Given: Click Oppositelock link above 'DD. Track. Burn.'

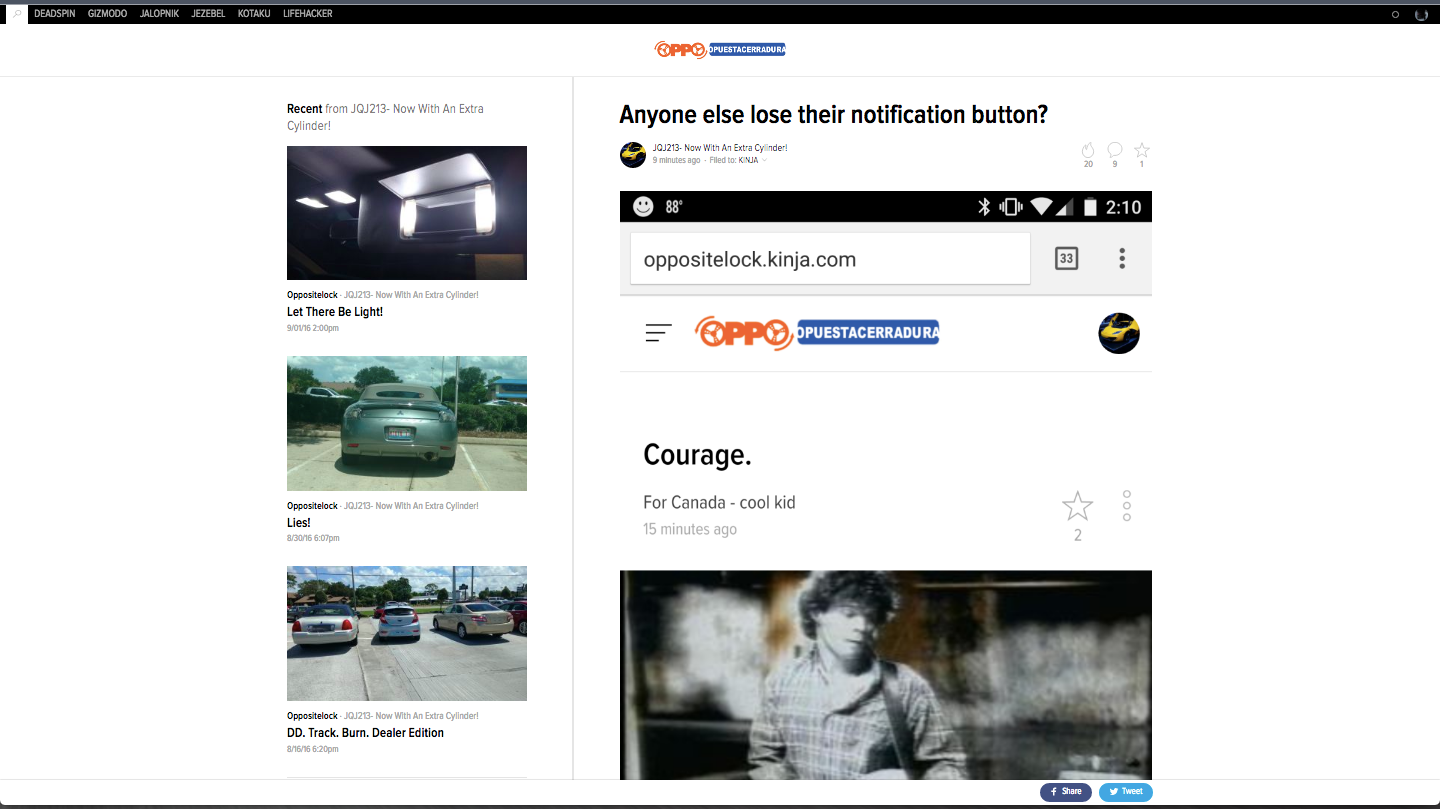Looking at the screenshot, I should coord(312,716).
